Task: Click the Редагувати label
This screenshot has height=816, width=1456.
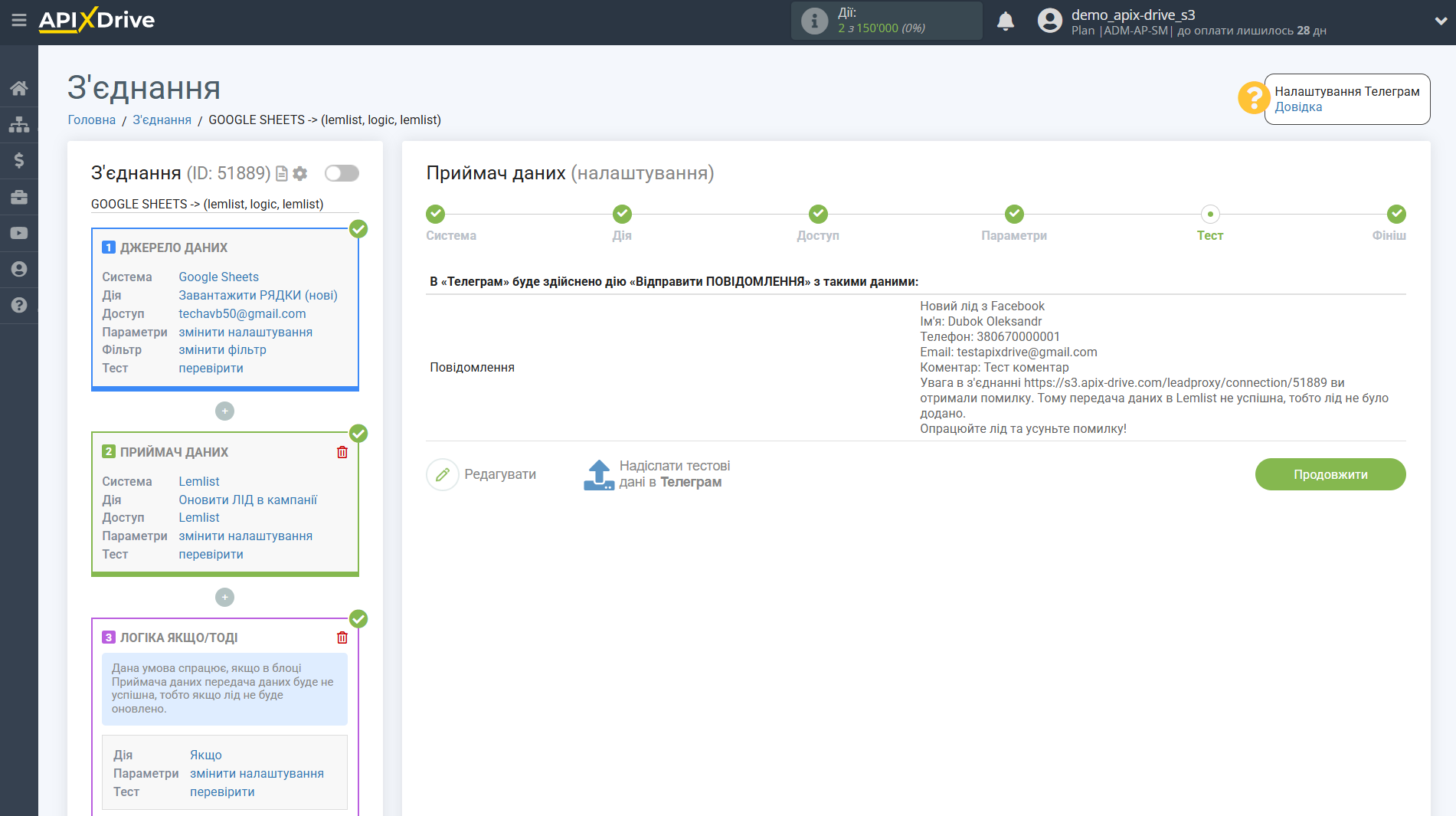Action: (x=500, y=474)
